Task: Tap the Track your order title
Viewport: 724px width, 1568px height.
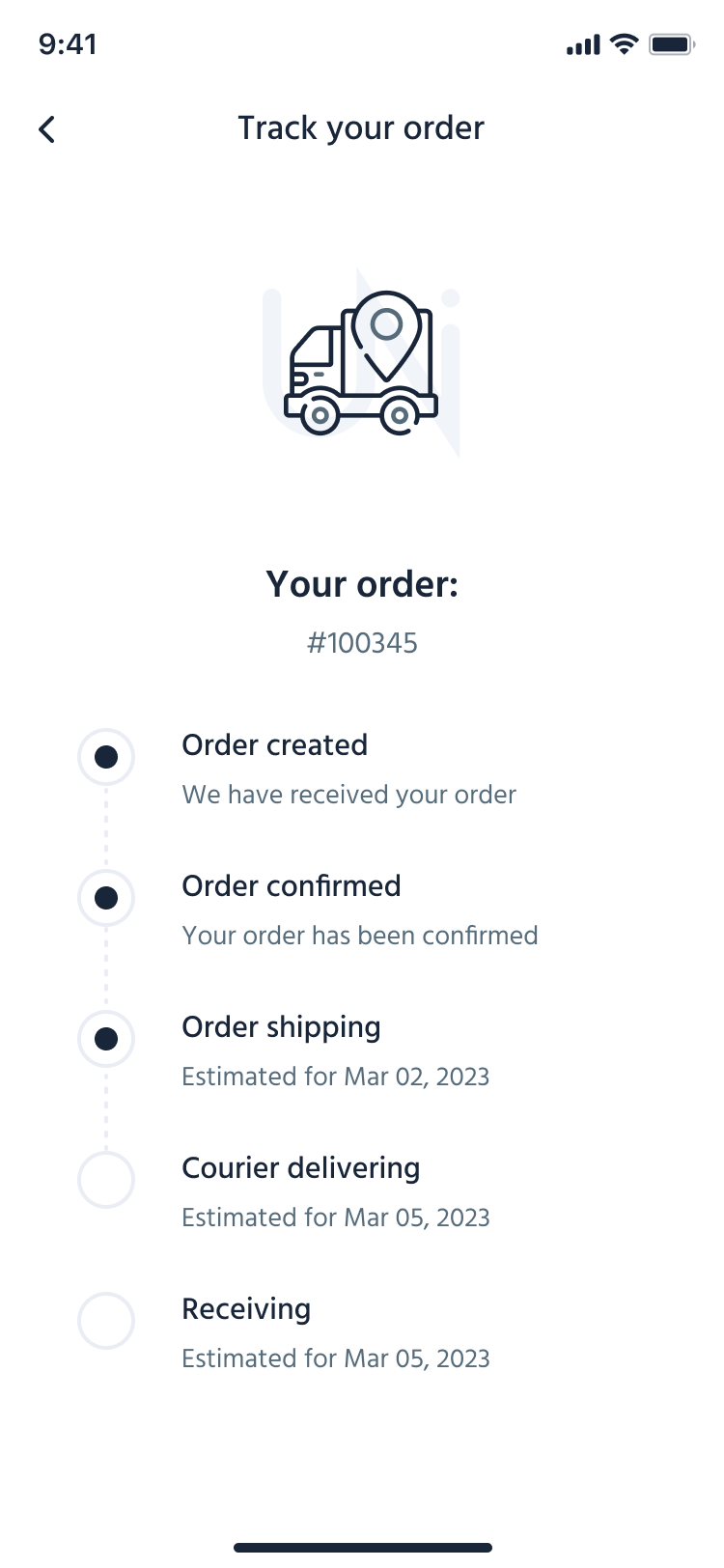Action: pyautogui.click(x=361, y=128)
